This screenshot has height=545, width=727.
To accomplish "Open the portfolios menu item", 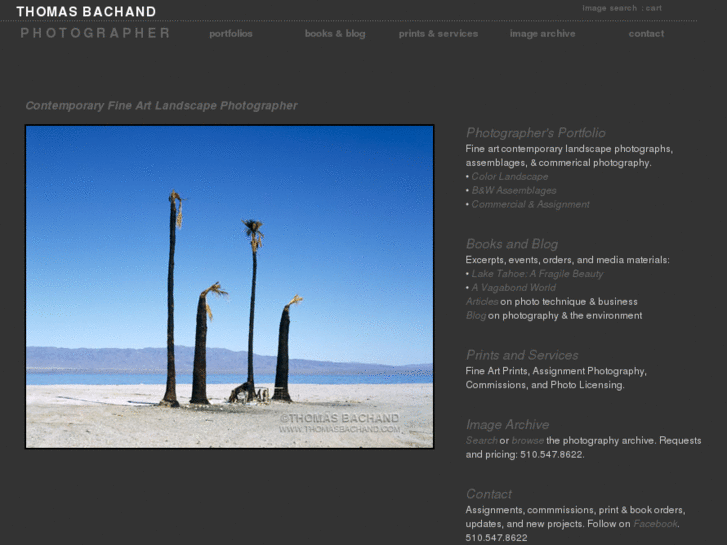I will tap(230, 34).
